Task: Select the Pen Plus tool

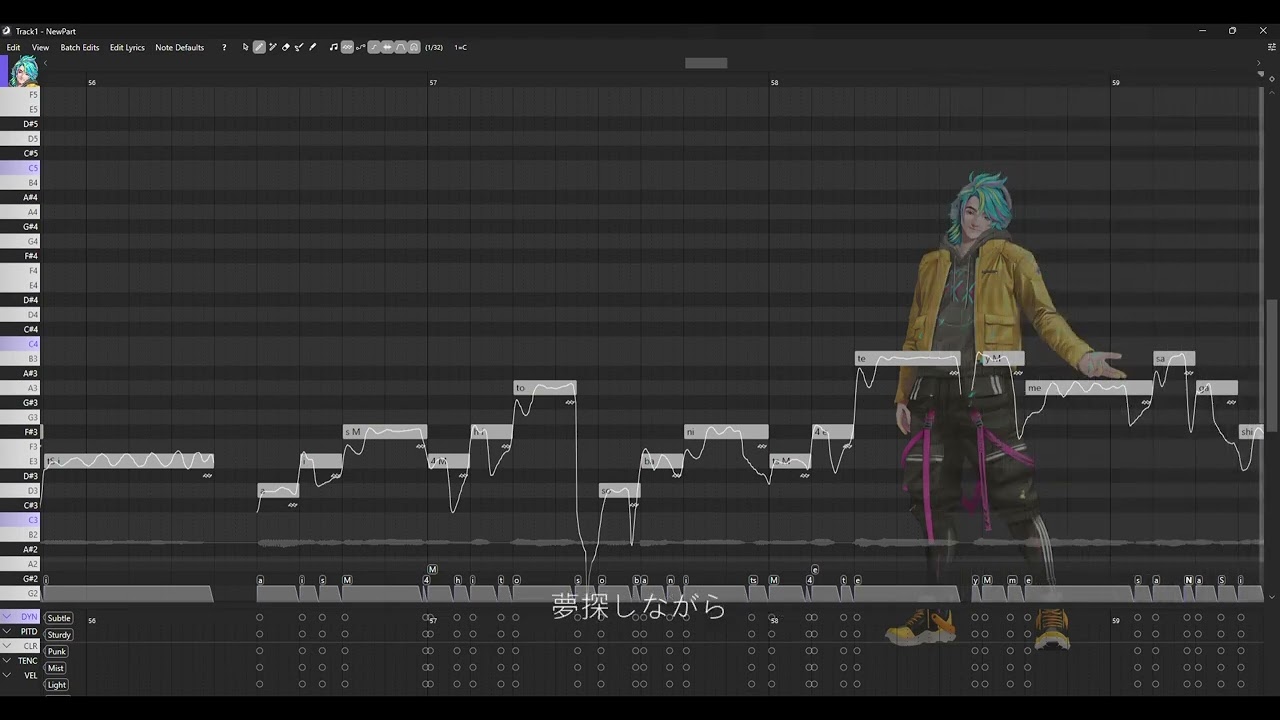Action: [272, 47]
